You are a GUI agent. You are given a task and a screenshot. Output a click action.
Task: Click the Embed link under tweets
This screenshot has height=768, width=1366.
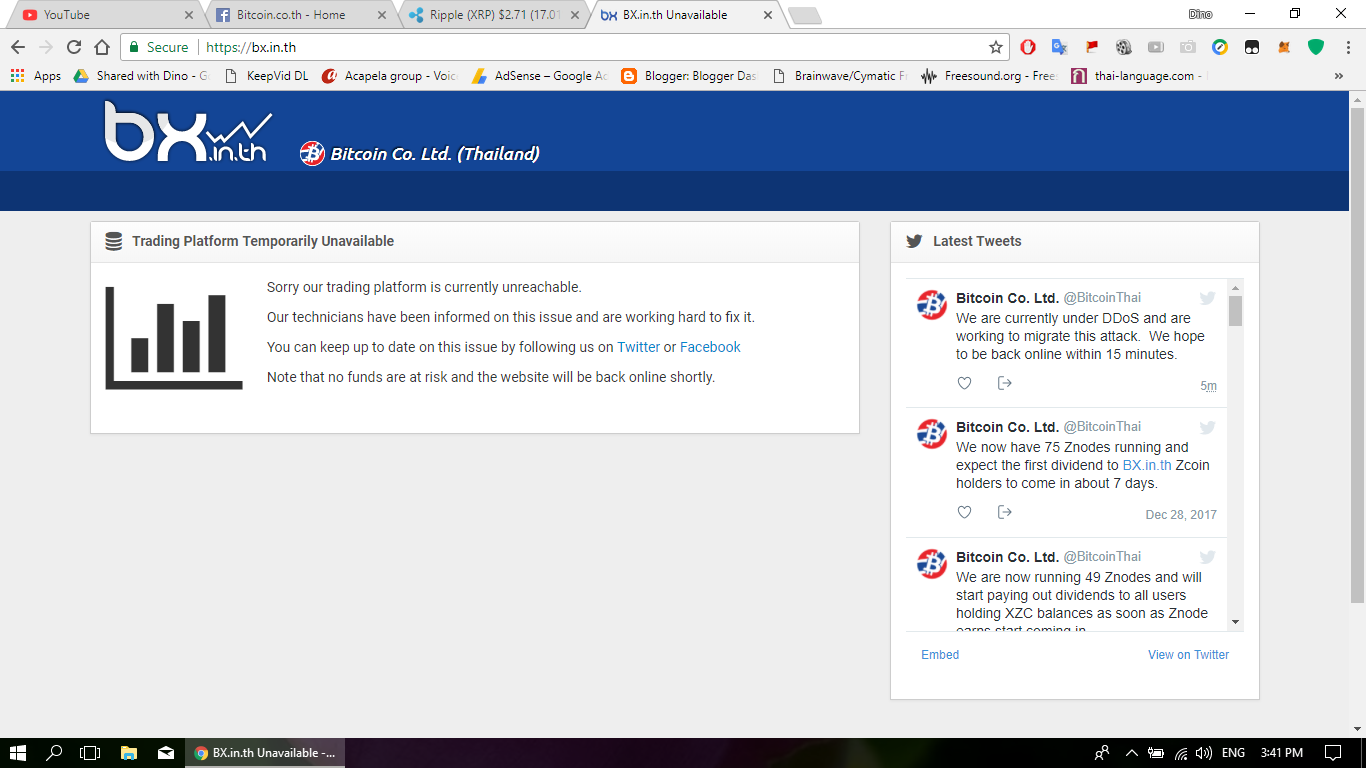(x=940, y=655)
